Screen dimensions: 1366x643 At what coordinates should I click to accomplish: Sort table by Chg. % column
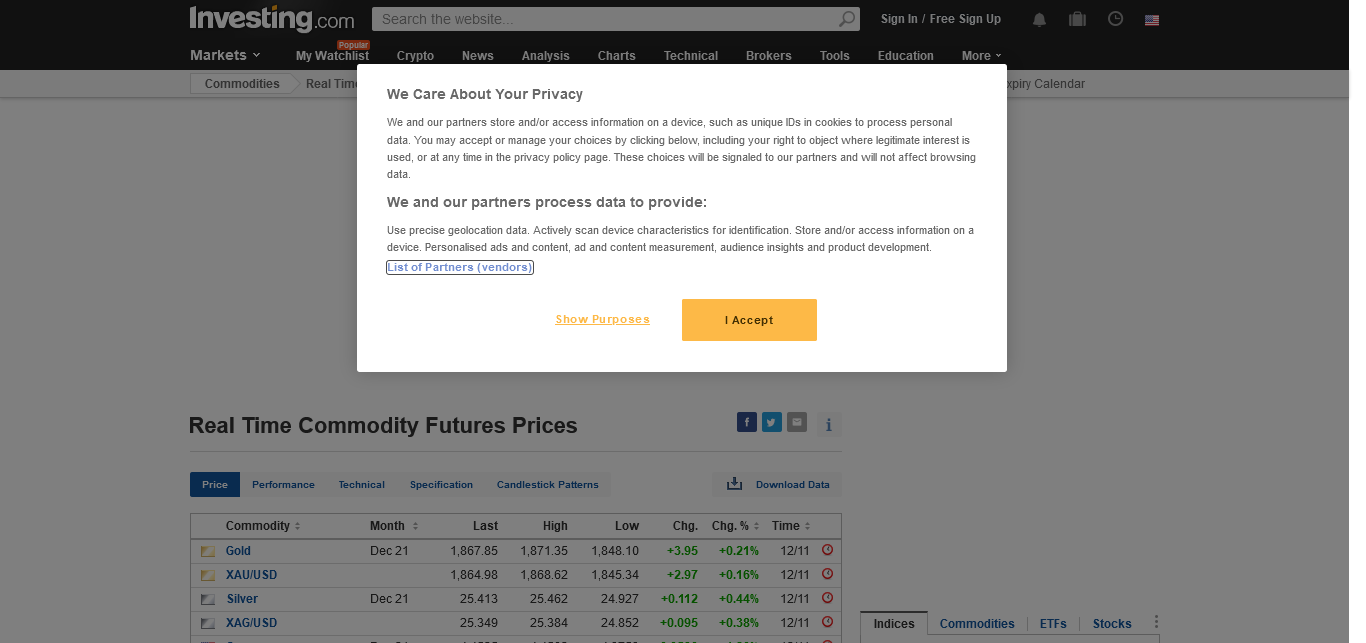[x=735, y=526]
